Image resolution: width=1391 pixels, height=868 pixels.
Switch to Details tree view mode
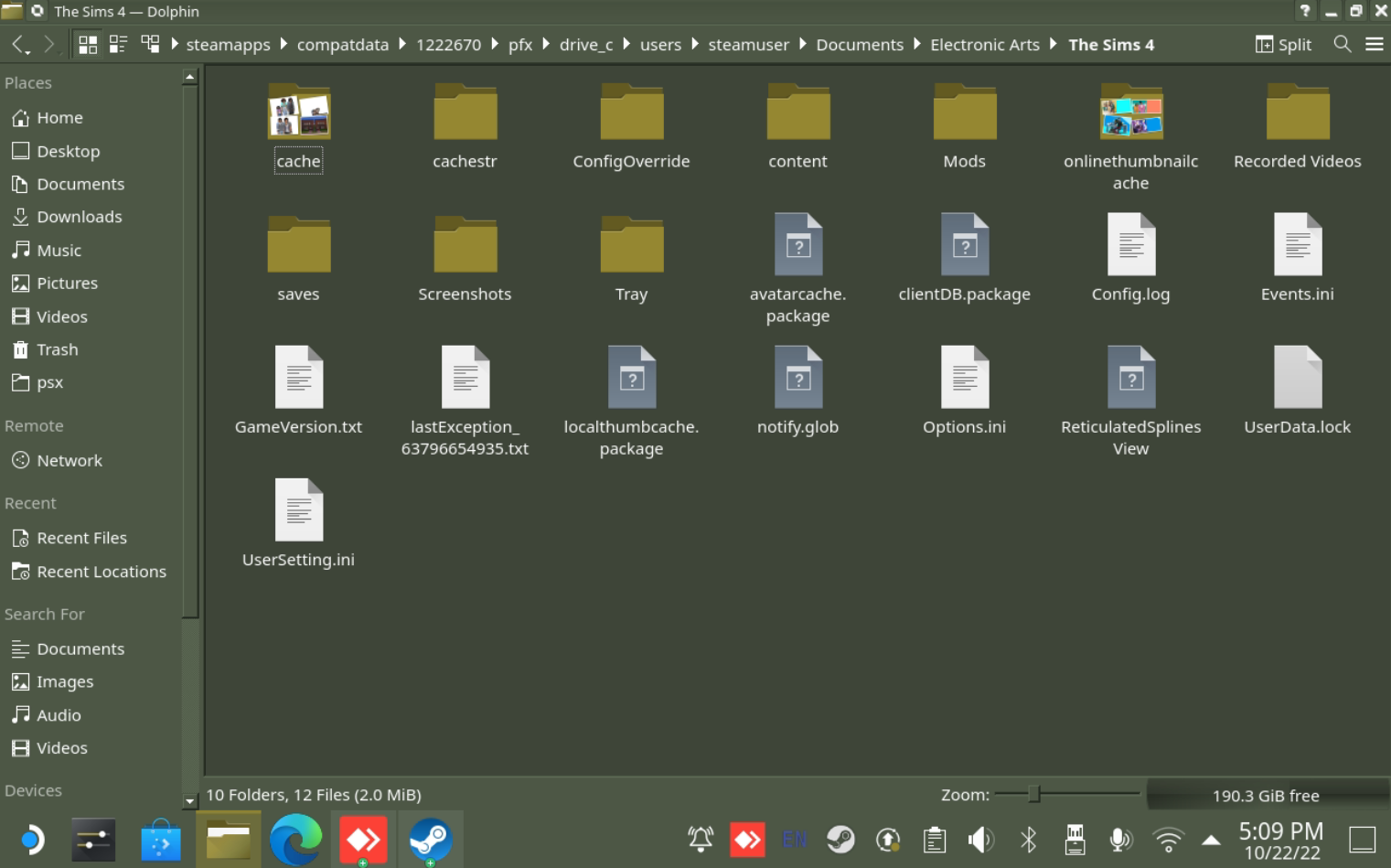pyautogui.click(x=150, y=45)
